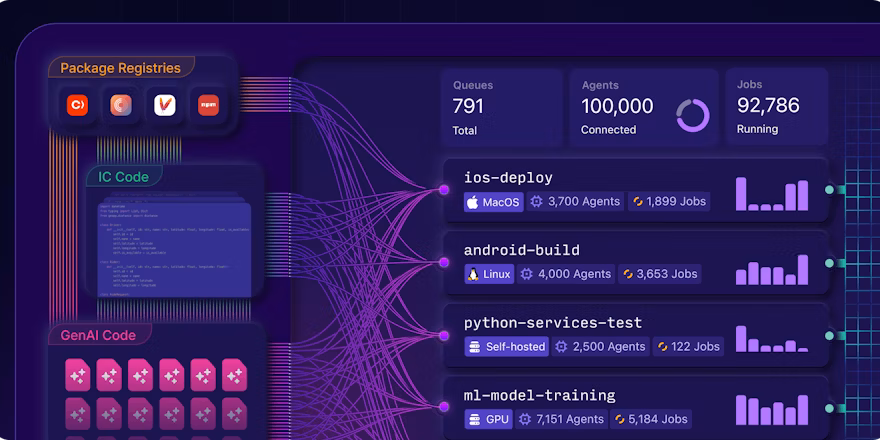This screenshot has height=440, width=880.
Task: Click the Linux platform badge
Action: [x=489, y=274]
